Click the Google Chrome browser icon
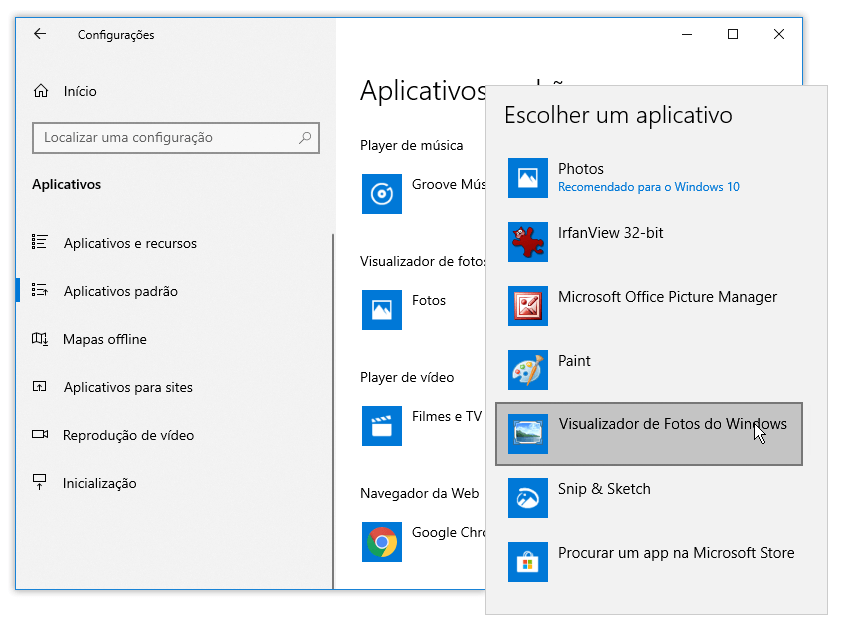845x623 pixels. click(x=381, y=542)
